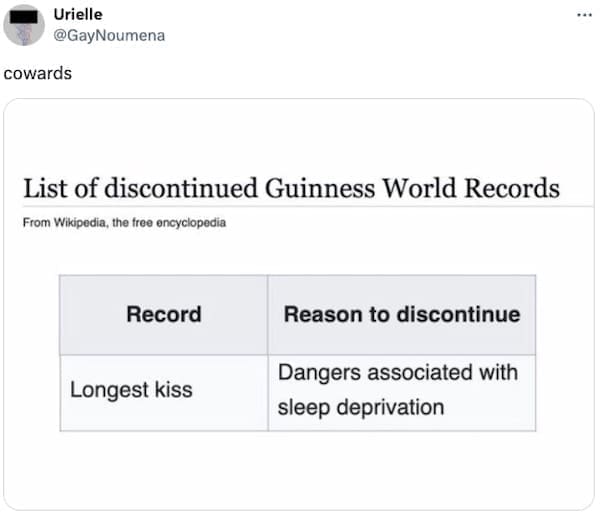600x518 pixels.
Task: Open the three-dot more options menu
Action: point(583,14)
